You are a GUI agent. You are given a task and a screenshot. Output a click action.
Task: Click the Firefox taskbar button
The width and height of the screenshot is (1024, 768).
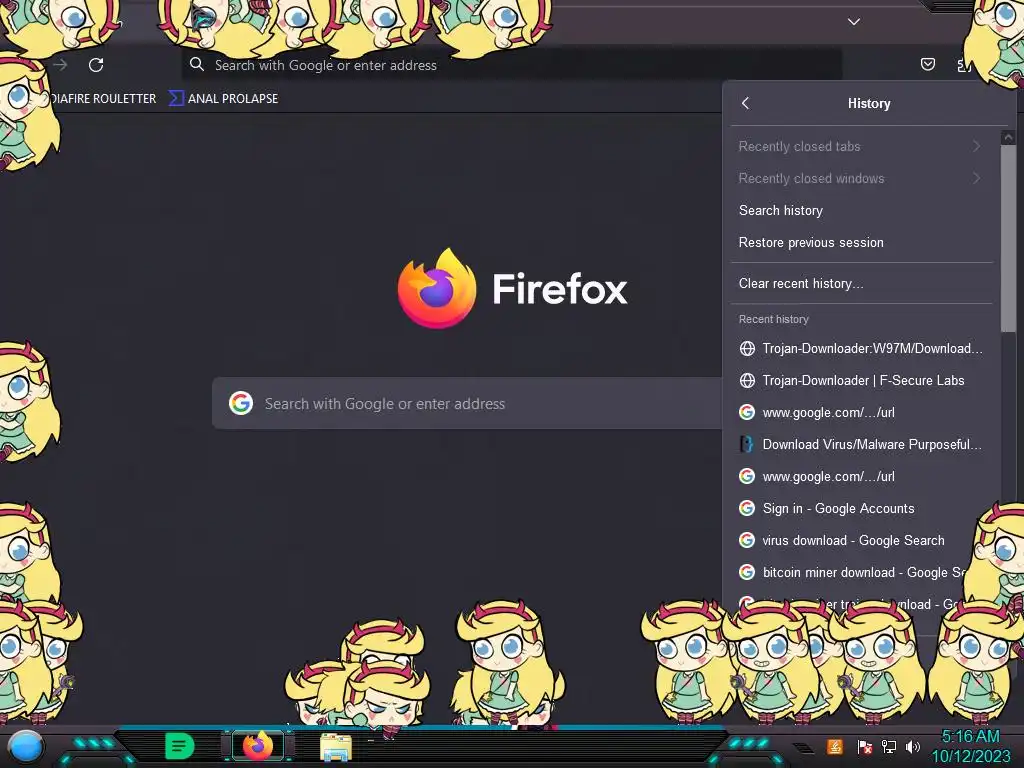pyautogui.click(x=258, y=746)
